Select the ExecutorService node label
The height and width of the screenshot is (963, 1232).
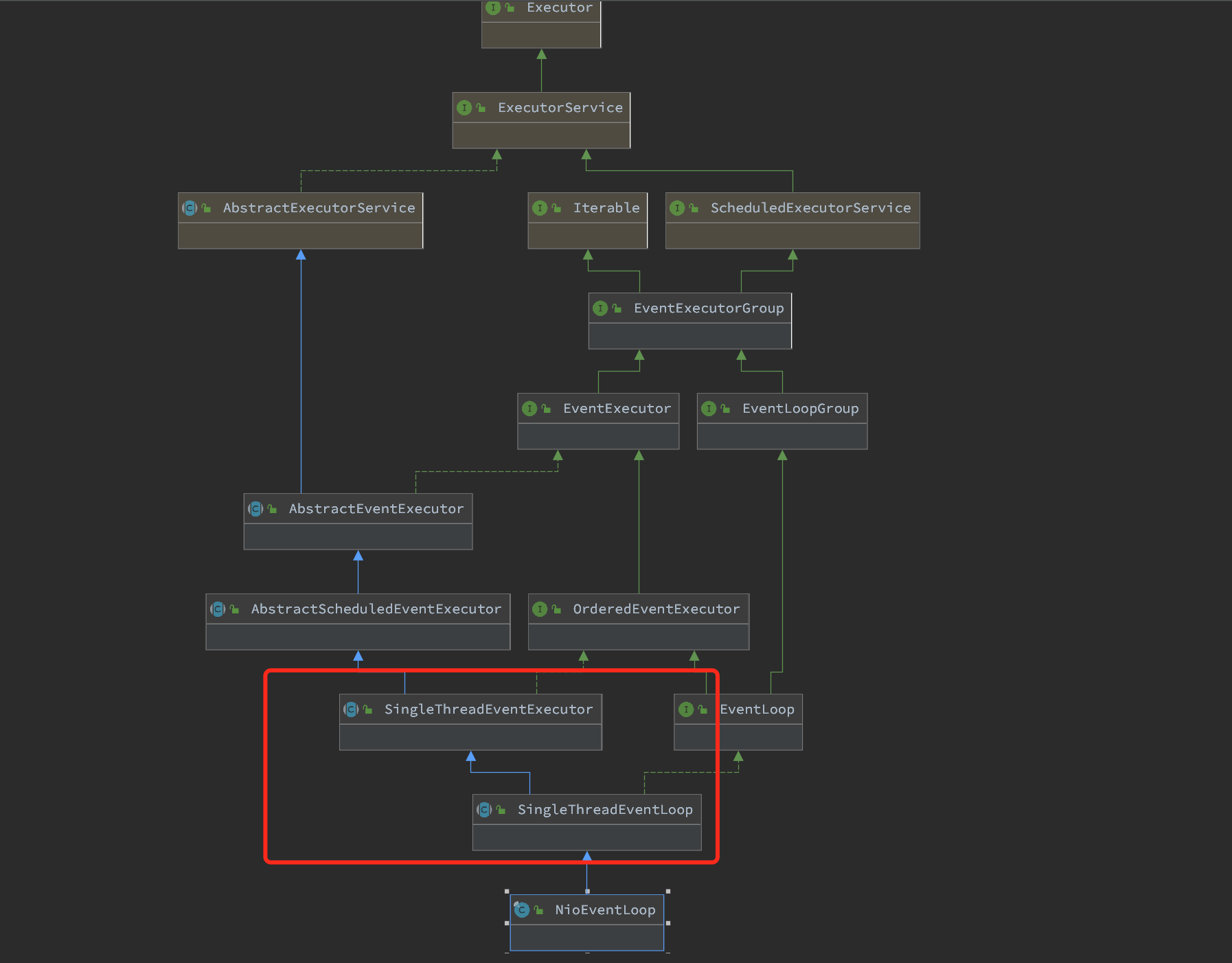point(560,108)
